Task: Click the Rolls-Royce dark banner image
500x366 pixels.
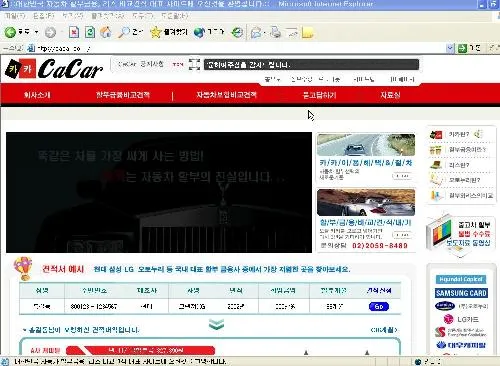Action: point(159,192)
